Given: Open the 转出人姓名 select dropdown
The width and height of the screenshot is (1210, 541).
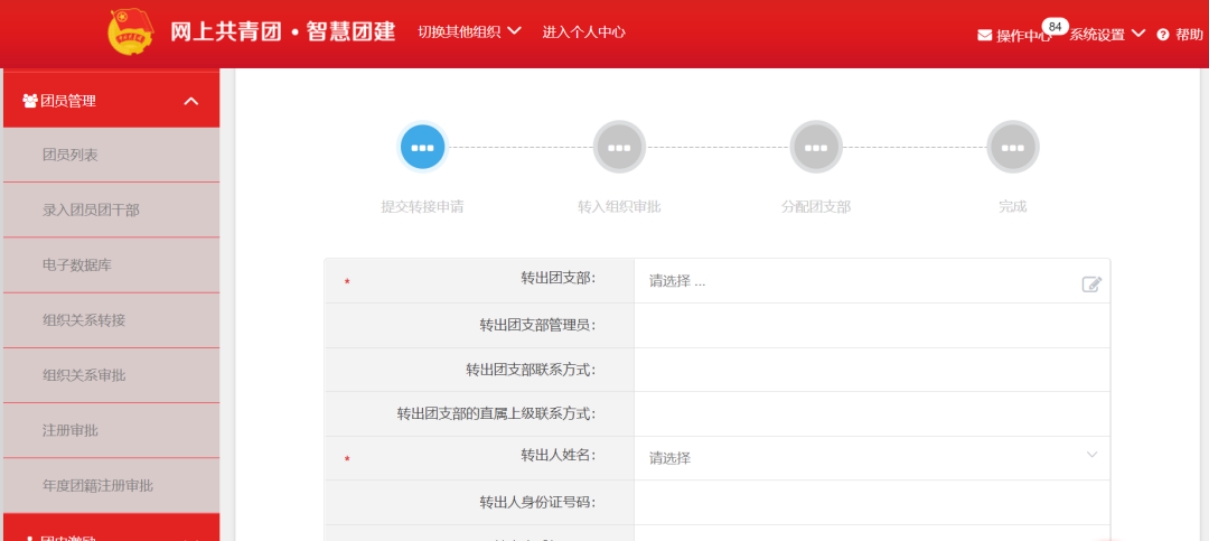Looking at the screenshot, I should 870,457.
